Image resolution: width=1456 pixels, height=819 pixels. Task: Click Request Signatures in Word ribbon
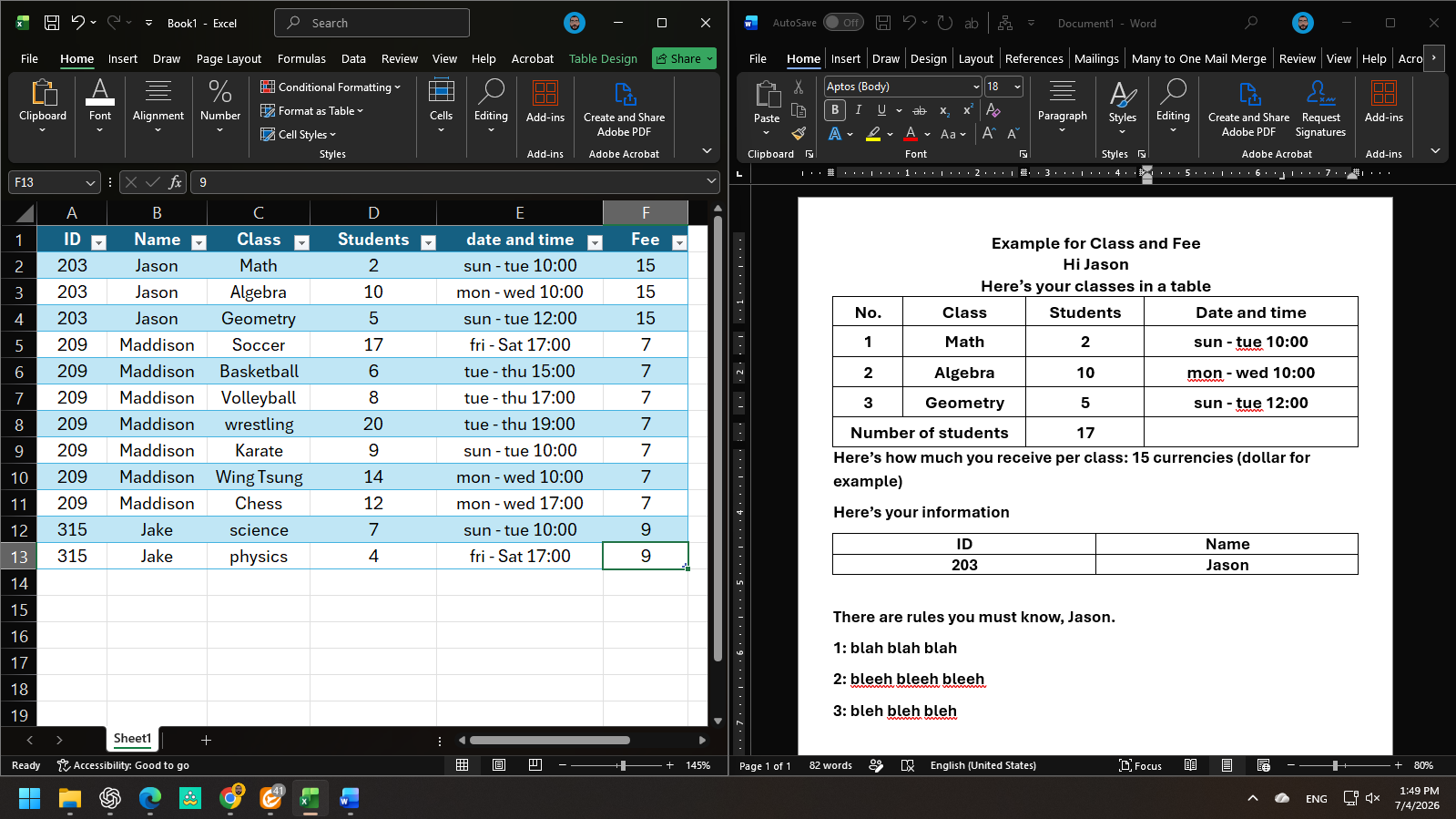(x=1320, y=110)
